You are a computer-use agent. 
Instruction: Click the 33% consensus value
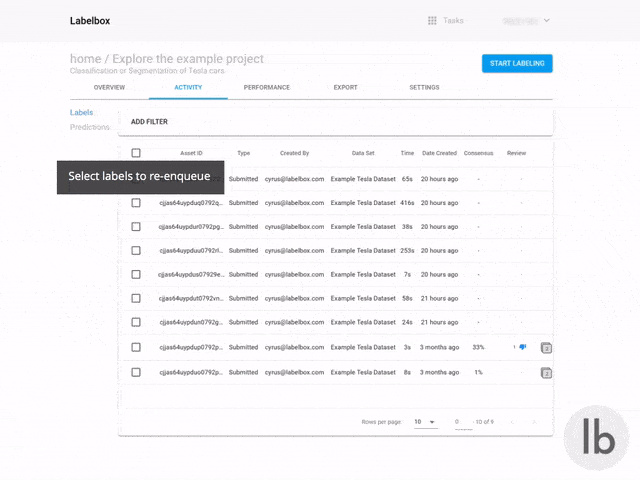click(x=478, y=347)
